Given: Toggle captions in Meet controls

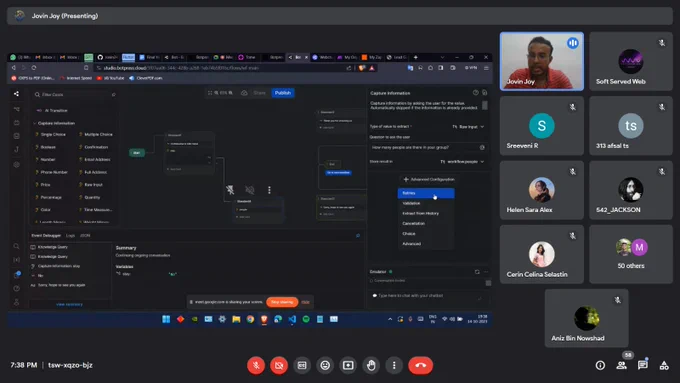Looking at the screenshot, I should [302, 365].
